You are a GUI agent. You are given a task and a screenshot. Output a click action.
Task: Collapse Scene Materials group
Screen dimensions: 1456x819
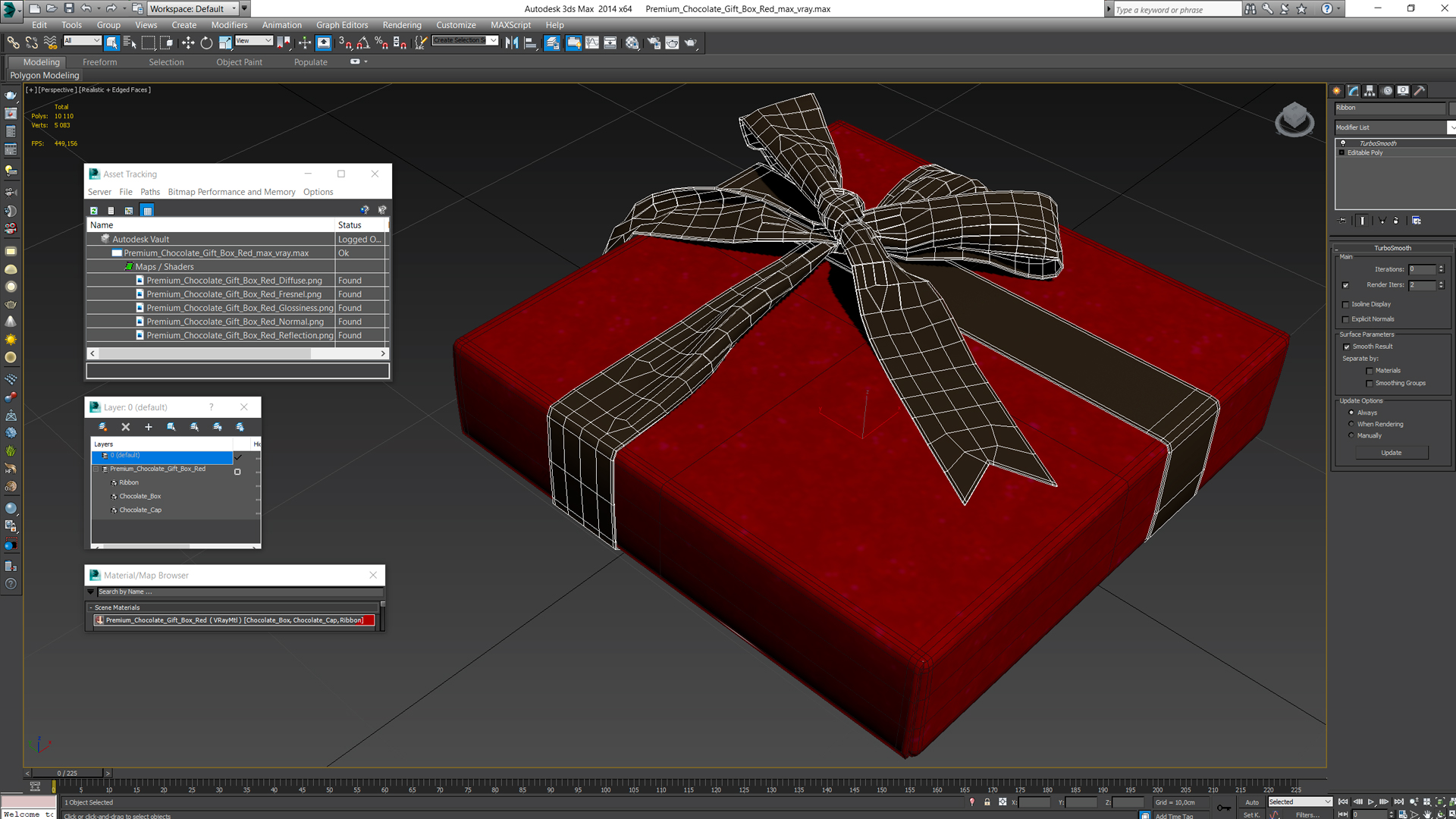tap(90, 607)
